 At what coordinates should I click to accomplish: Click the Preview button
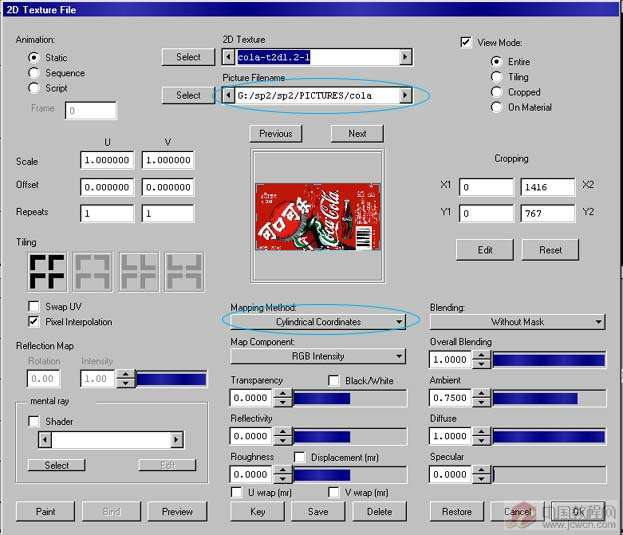177,512
